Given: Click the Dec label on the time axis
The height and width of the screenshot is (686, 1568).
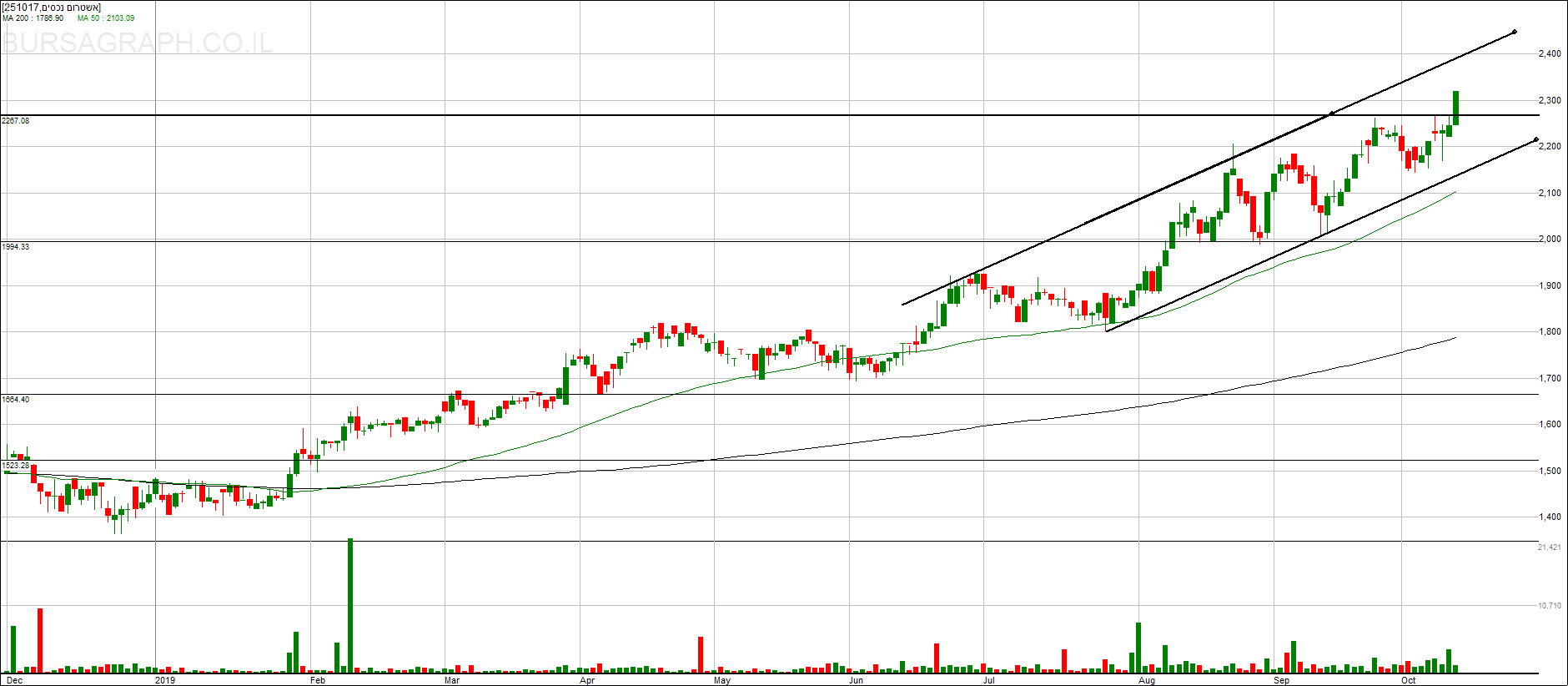Looking at the screenshot, I should (14, 681).
